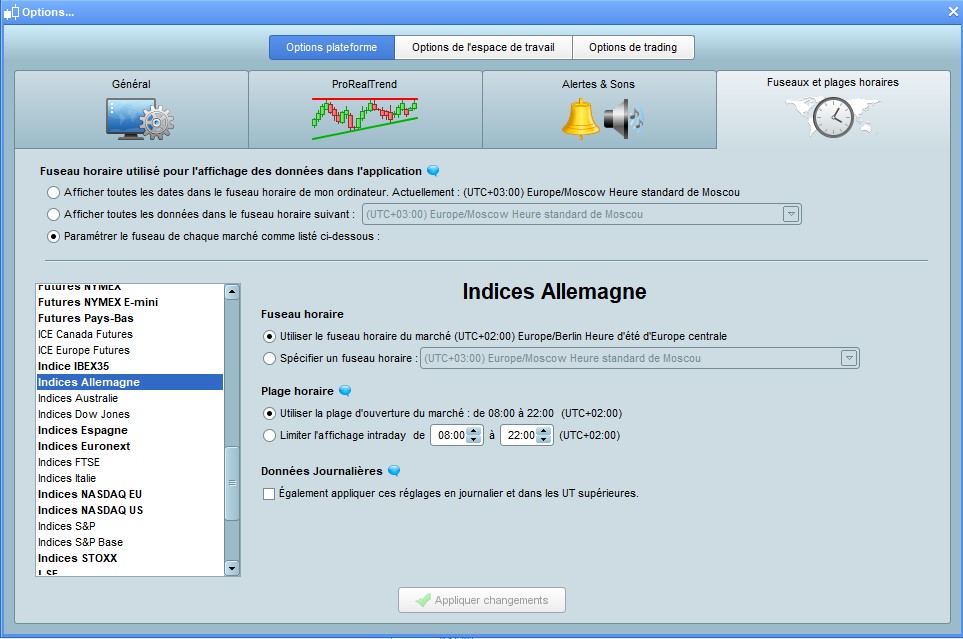This screenshot has width=963, height=639.
Task: Select 'Indices Australie' in list
Action: pos(130,398)
